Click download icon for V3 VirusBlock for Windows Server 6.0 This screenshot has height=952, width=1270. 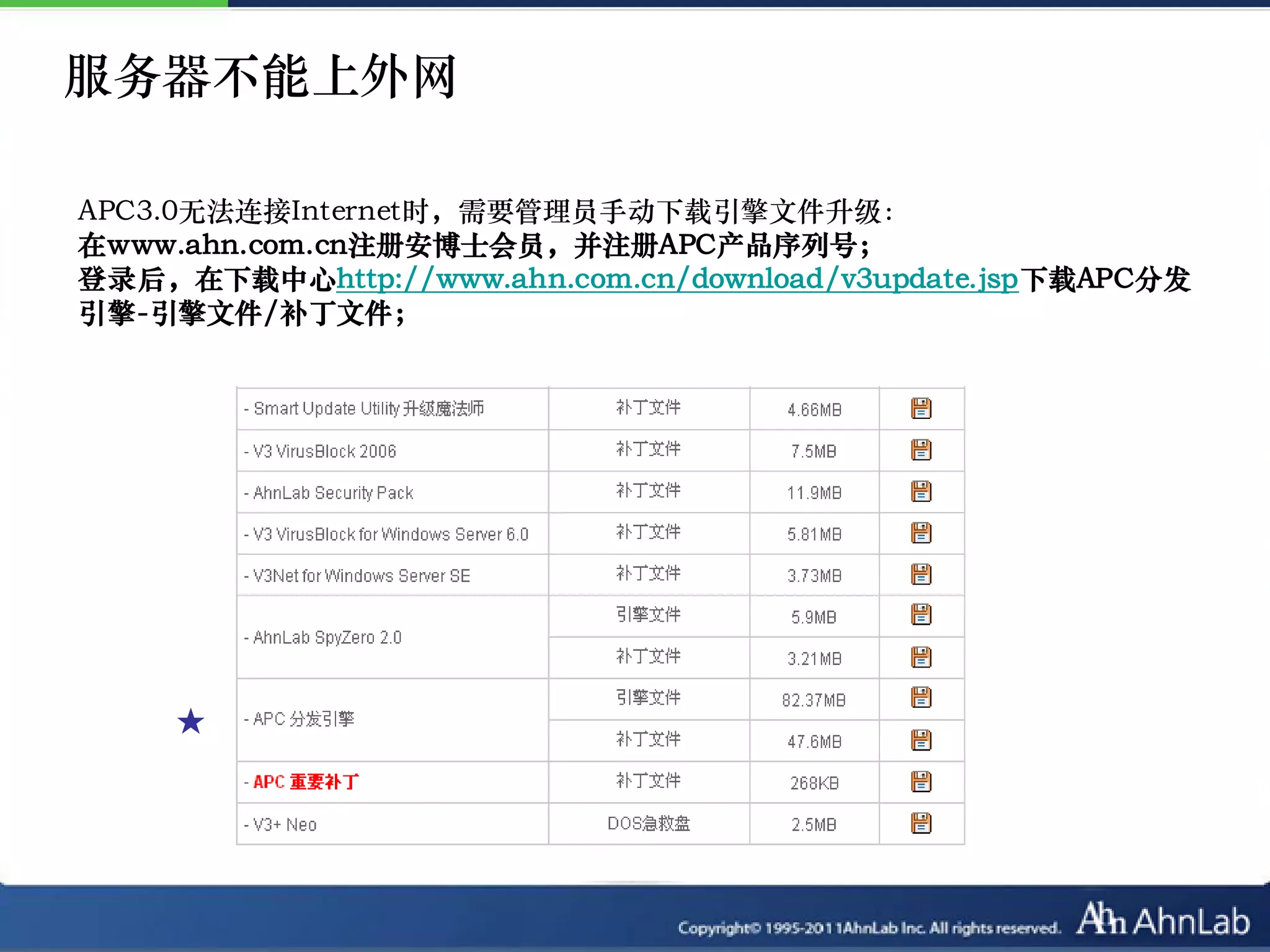(921, 533)
